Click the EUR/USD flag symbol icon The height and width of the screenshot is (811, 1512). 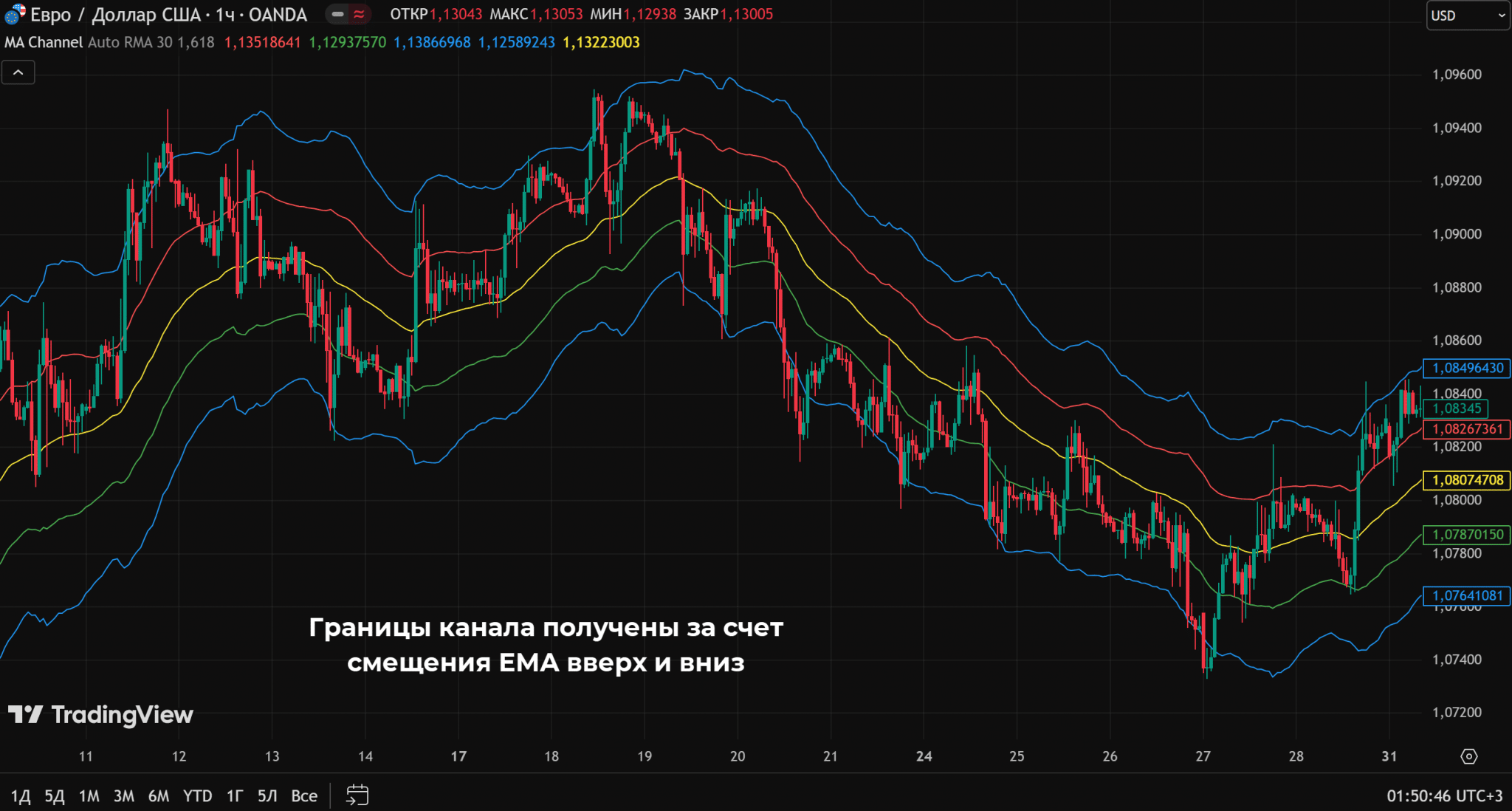14,14
